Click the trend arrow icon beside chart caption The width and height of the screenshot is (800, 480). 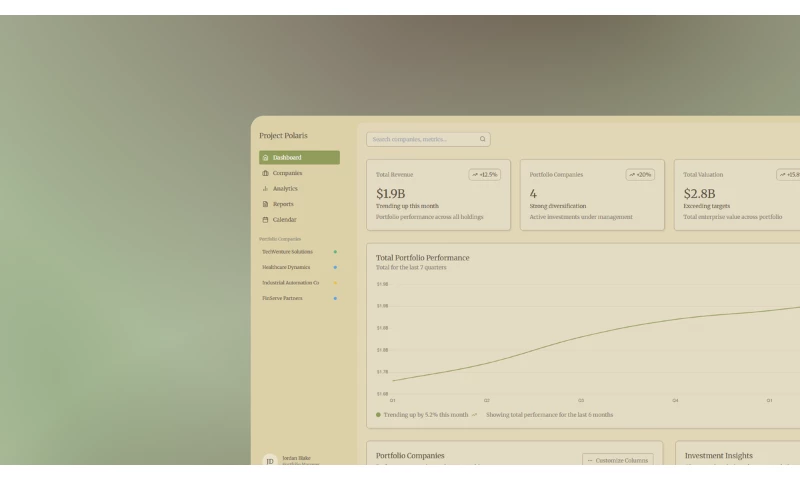pos(474,414)
